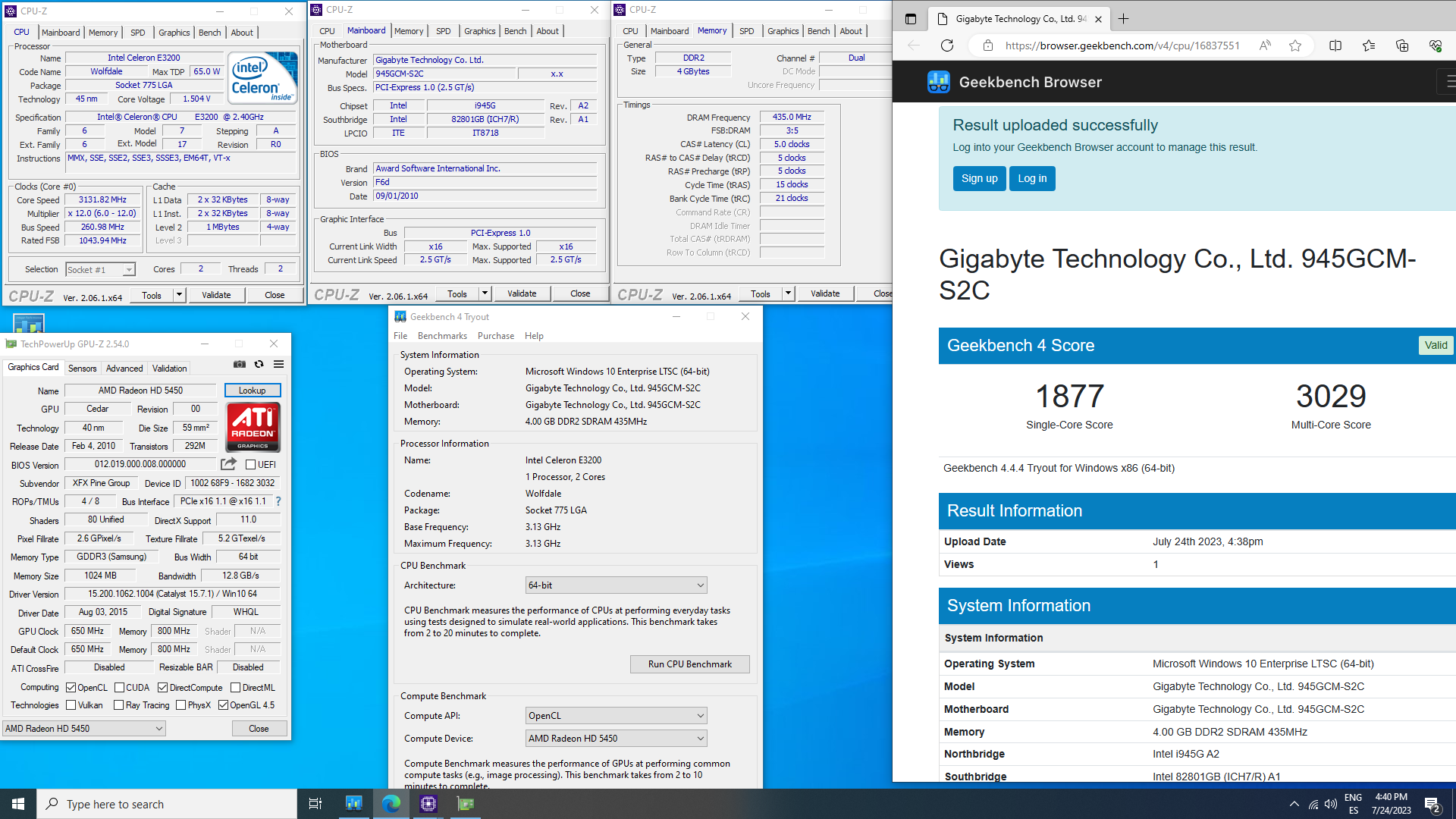Click the GPU-Z refresh icon
The height and width of the screenshot is (819, 1456).
point(259,364)
